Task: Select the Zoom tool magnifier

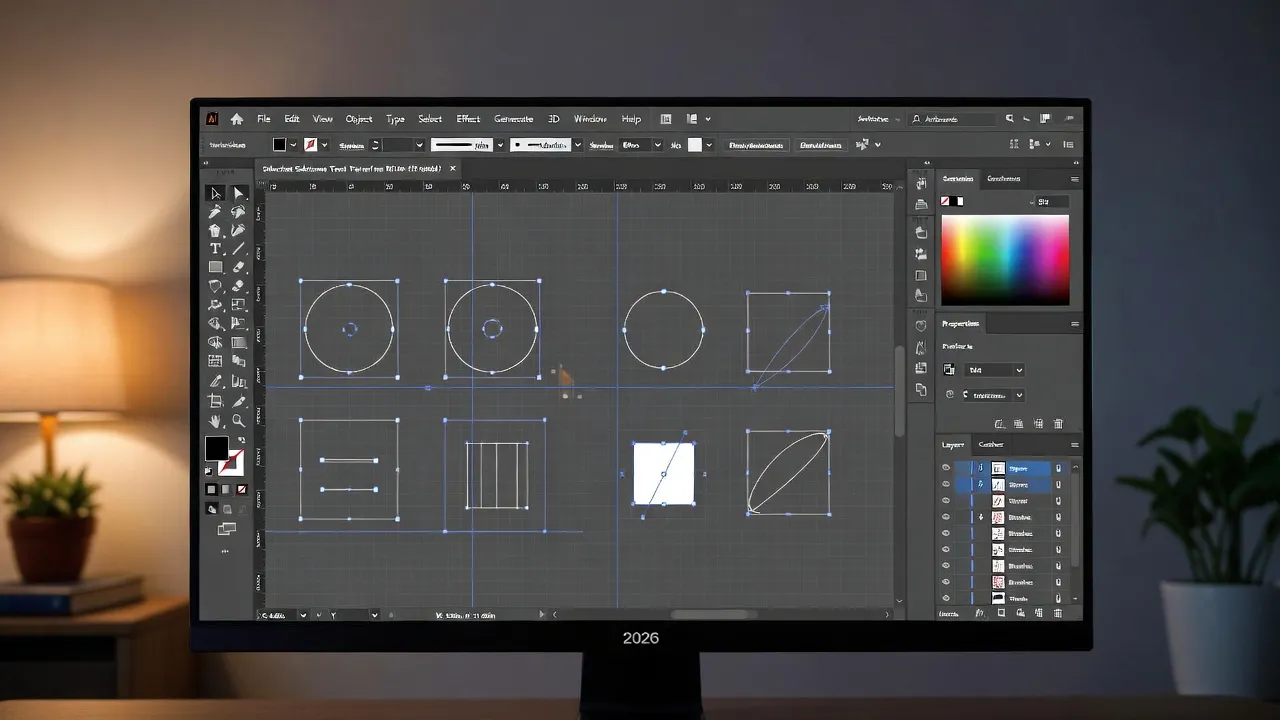Action: [239, 422]
